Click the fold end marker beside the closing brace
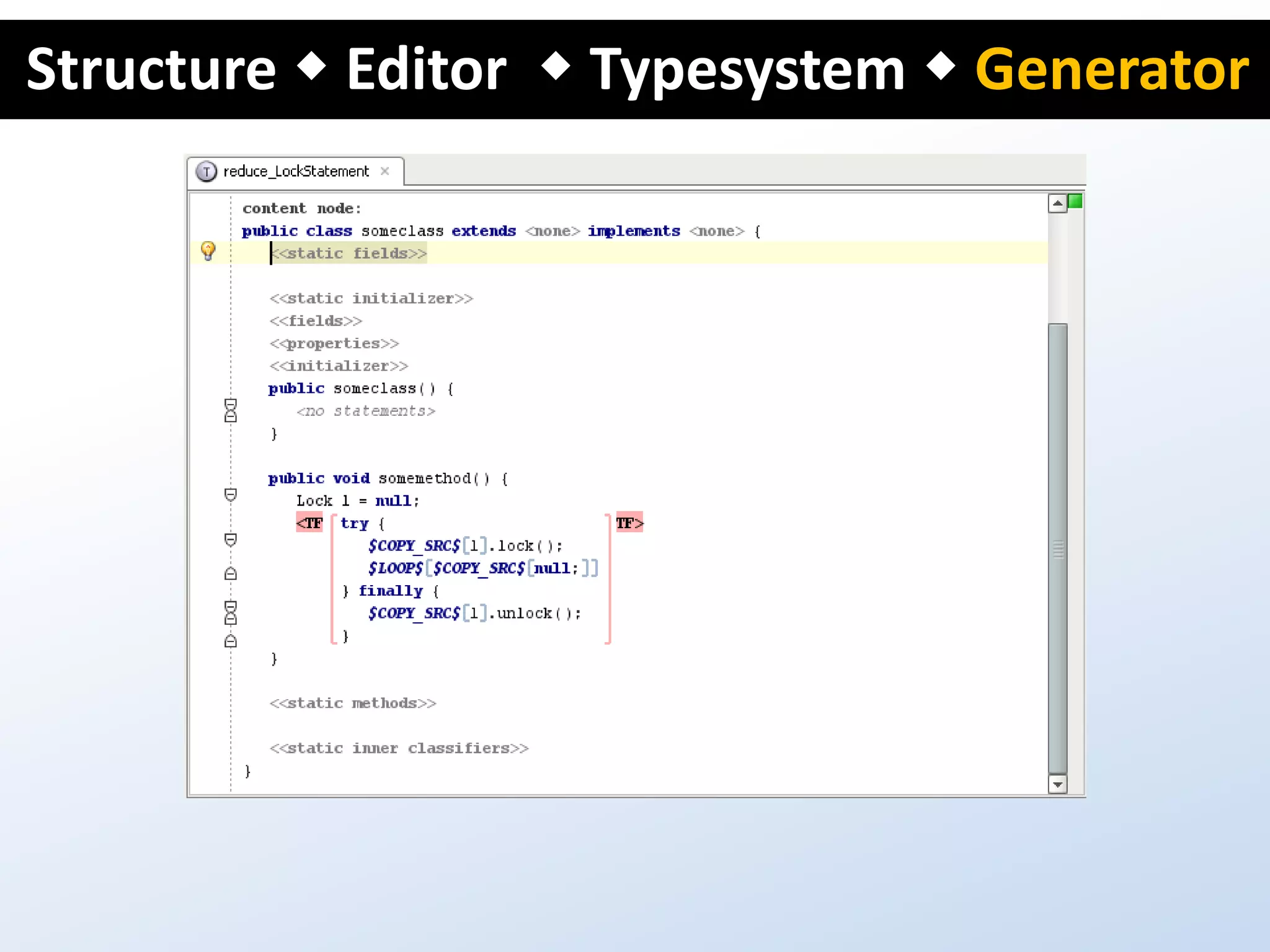Viewport: 1270px width, 952px height. pos(231,641)
